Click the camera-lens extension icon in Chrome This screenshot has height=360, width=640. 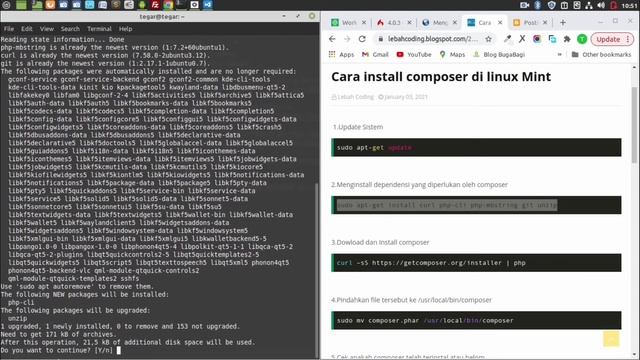tap(537, 39)
